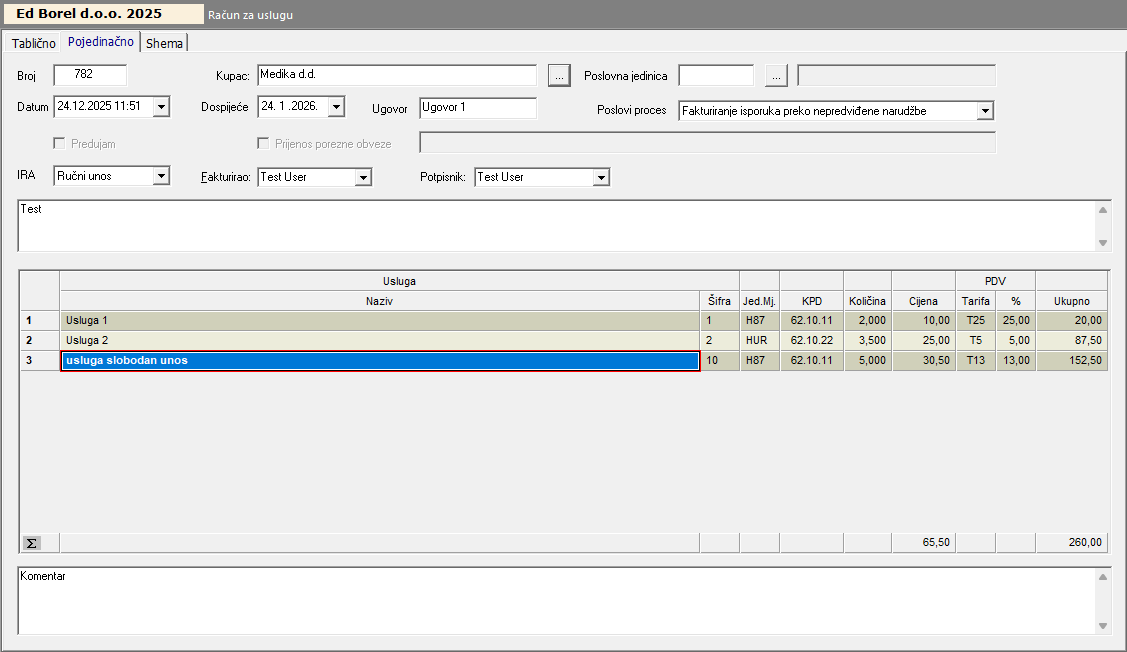The width and height of the screenshot is (1127, 652).
Task: Click scroll-down arrow in the Test note box
Action: tap(1103, 243)
